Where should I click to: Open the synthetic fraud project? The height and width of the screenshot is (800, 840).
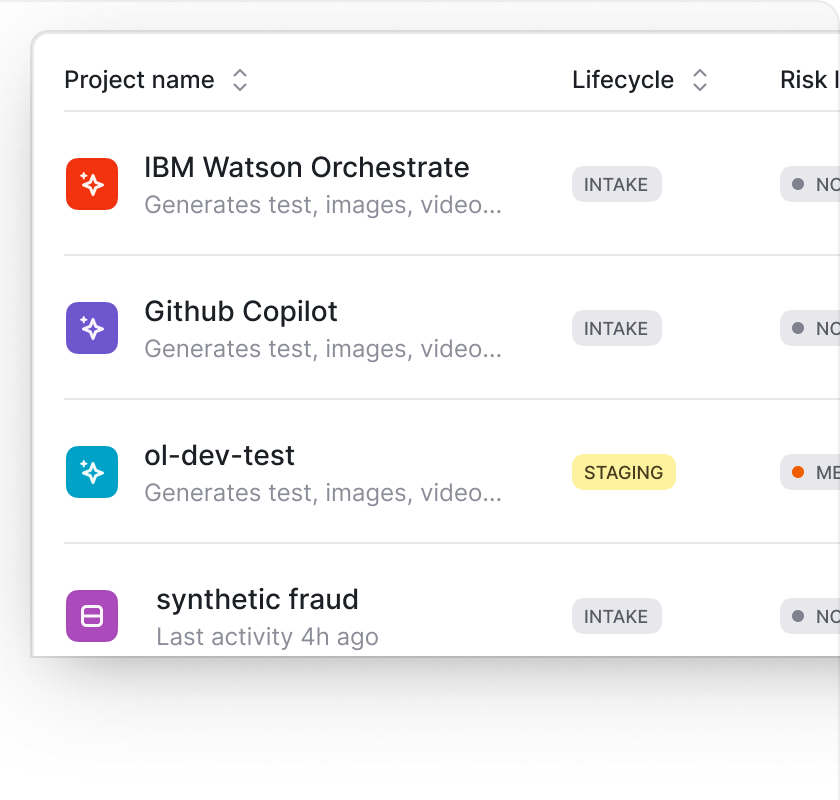coord(257,599)
